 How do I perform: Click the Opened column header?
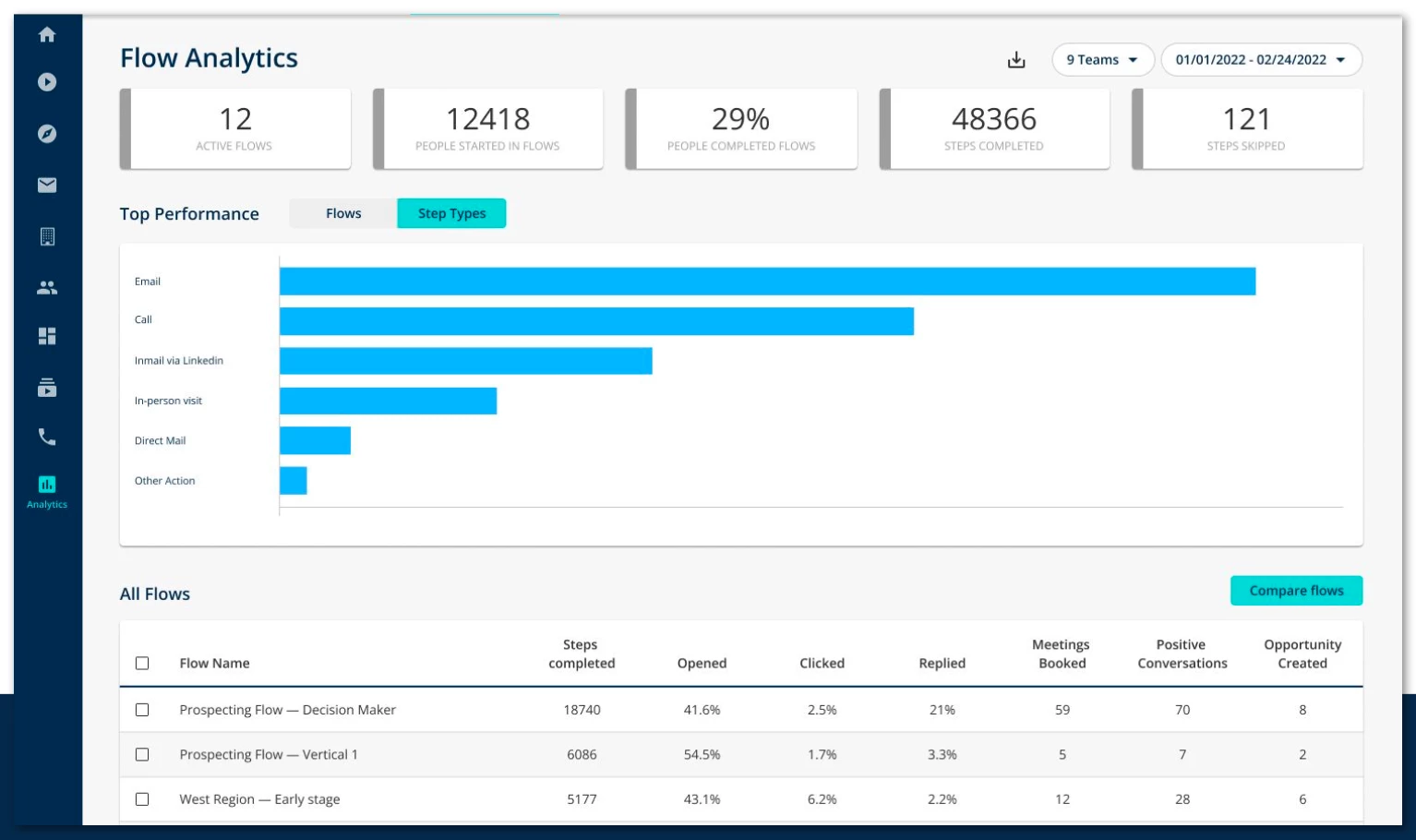tap(702, 663)
